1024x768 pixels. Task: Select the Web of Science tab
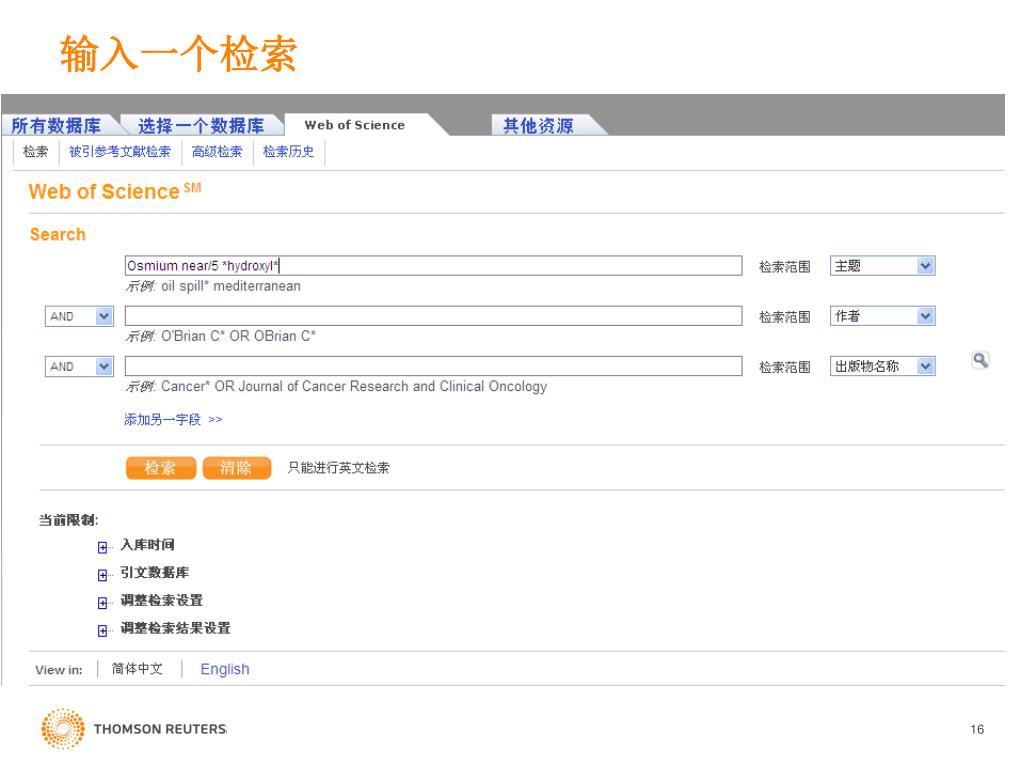click(x=355, y=125)
